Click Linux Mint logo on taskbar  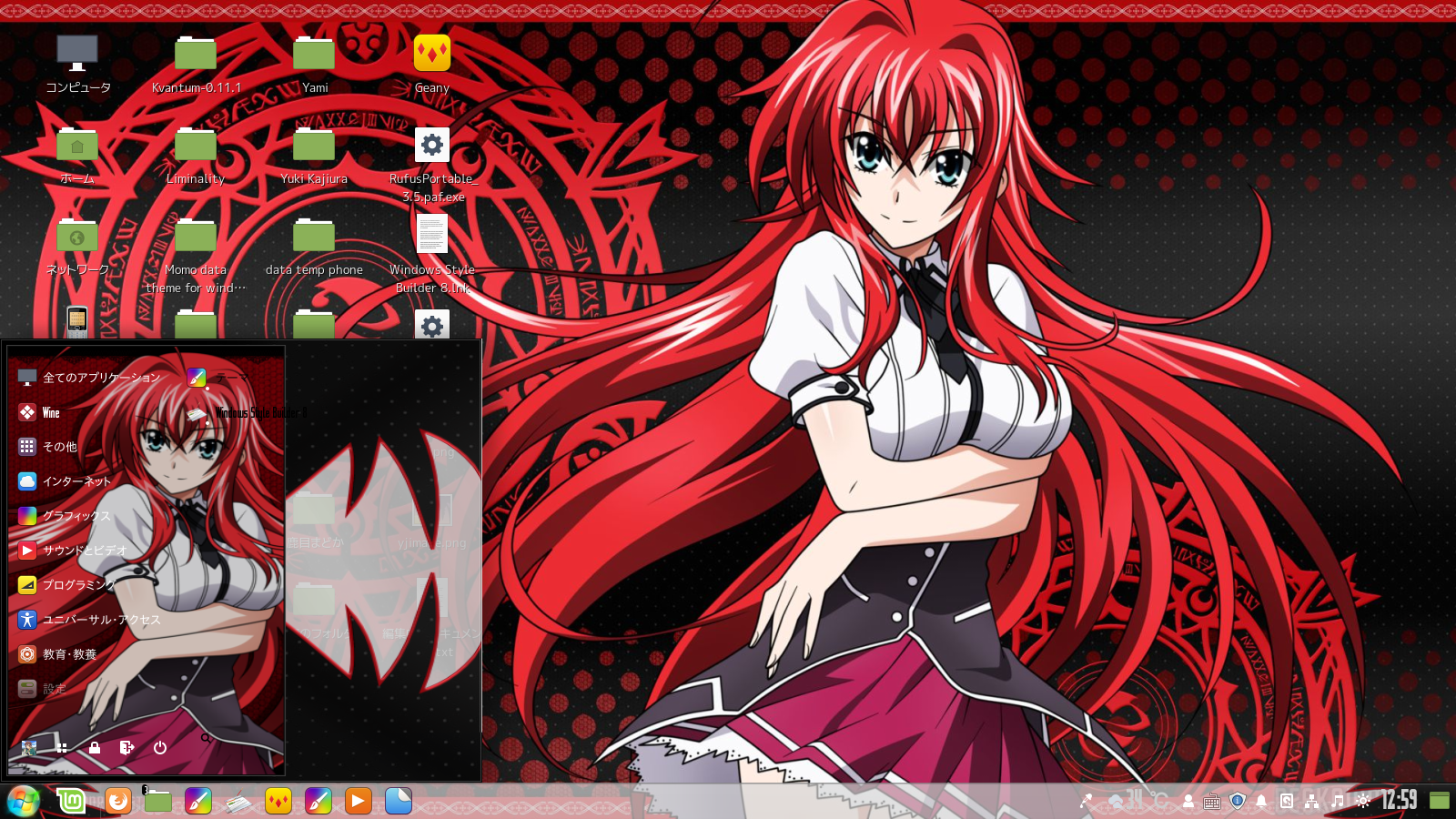71,801
